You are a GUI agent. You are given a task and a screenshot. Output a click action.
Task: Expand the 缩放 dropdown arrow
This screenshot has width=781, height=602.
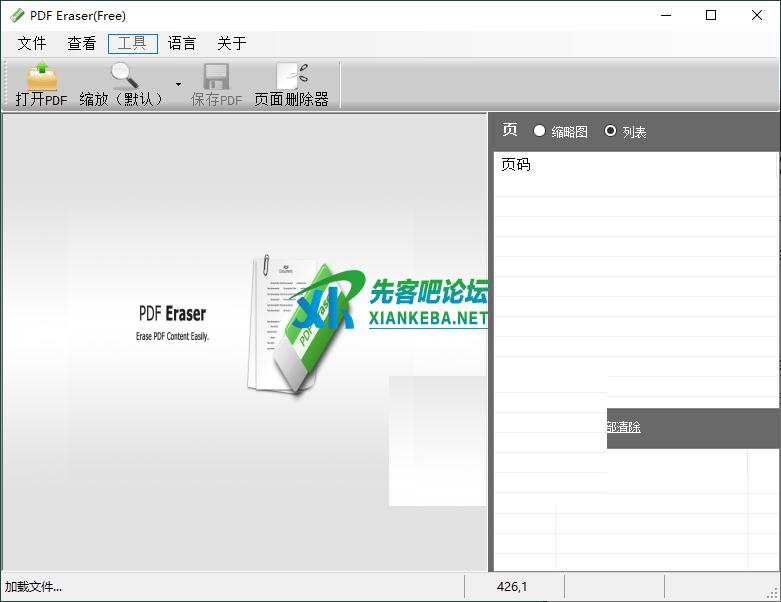(178, 85)
